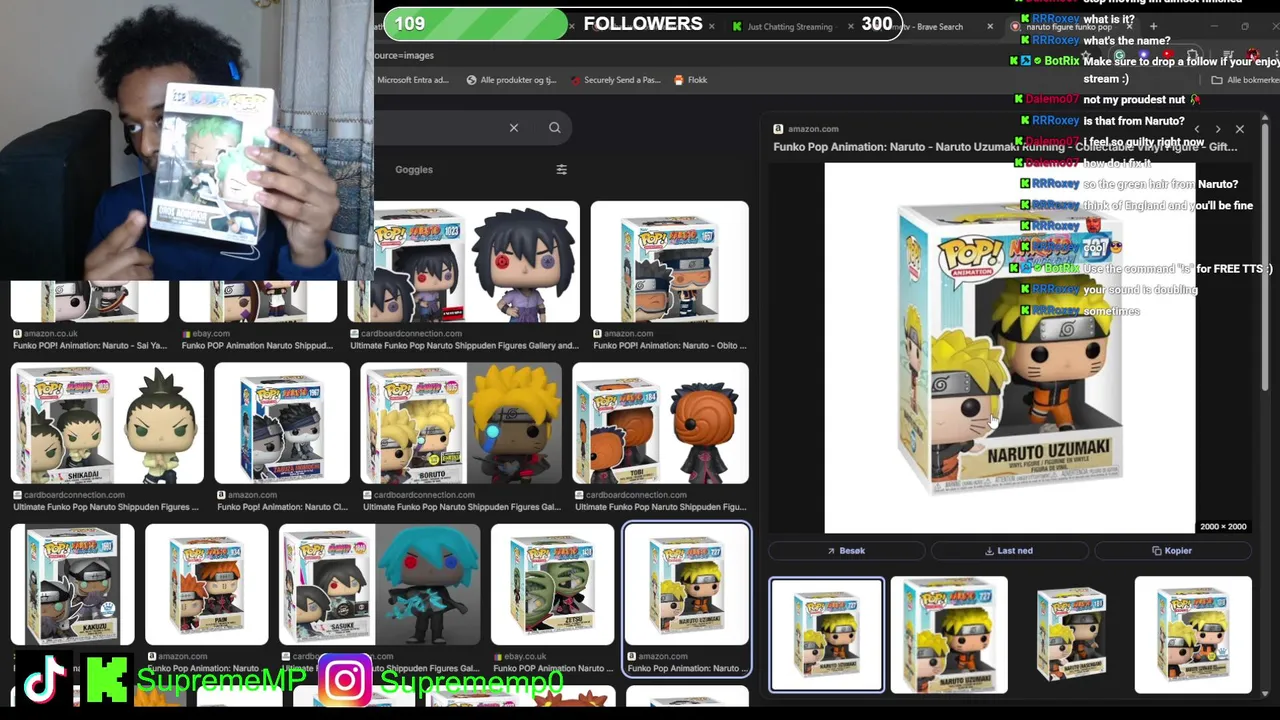Open the Pain Funko image result
The image size is (1280, 720).
click(207, 585)
